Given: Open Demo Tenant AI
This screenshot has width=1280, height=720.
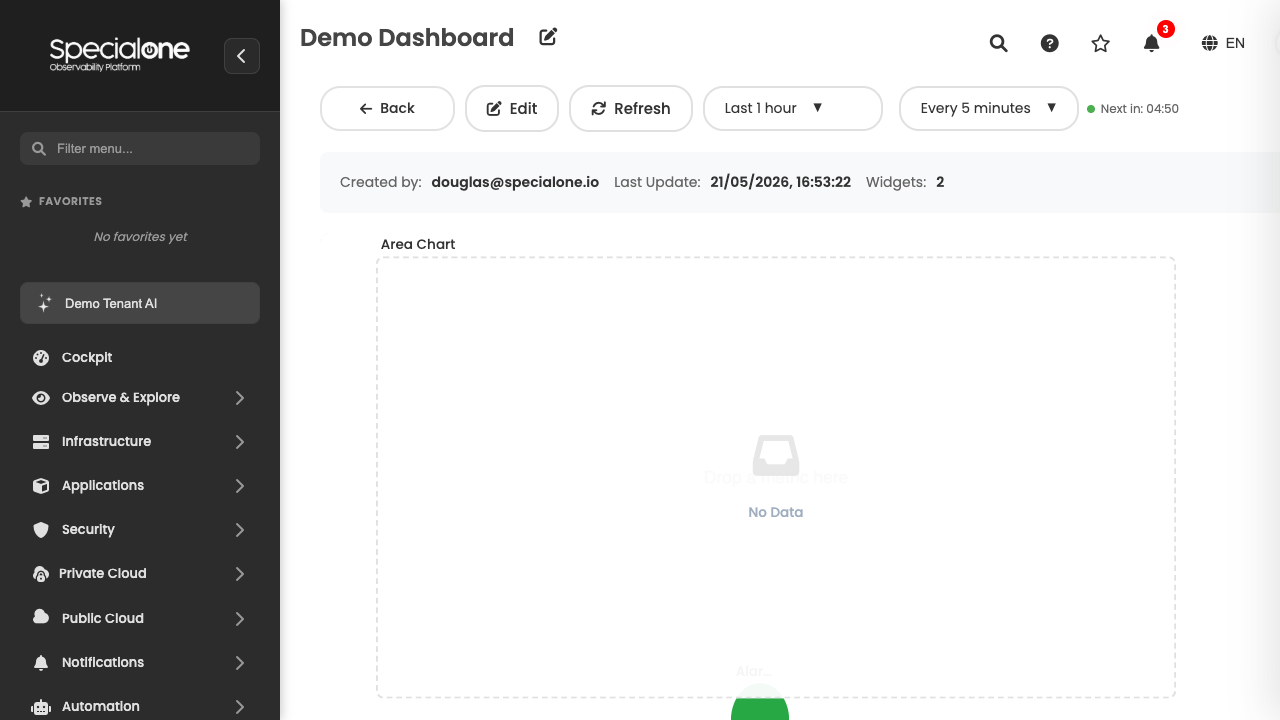Looking at the screenshot, I should point(140,303).
